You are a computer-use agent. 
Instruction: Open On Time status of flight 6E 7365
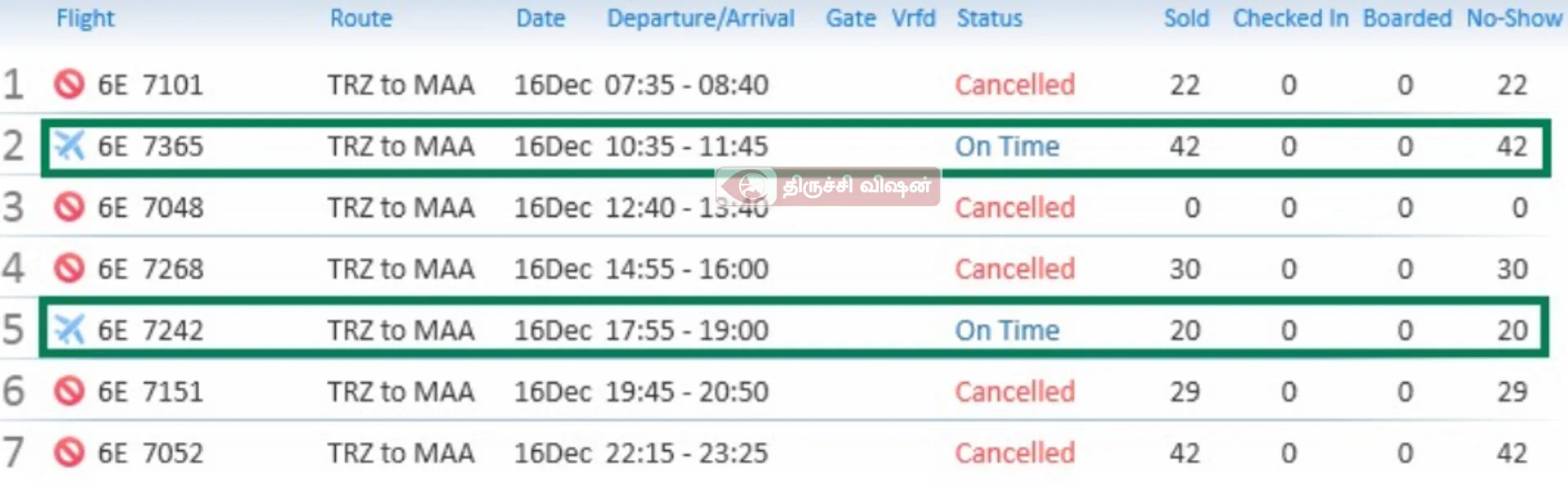pyautogui.click(x=1007, y=146)
